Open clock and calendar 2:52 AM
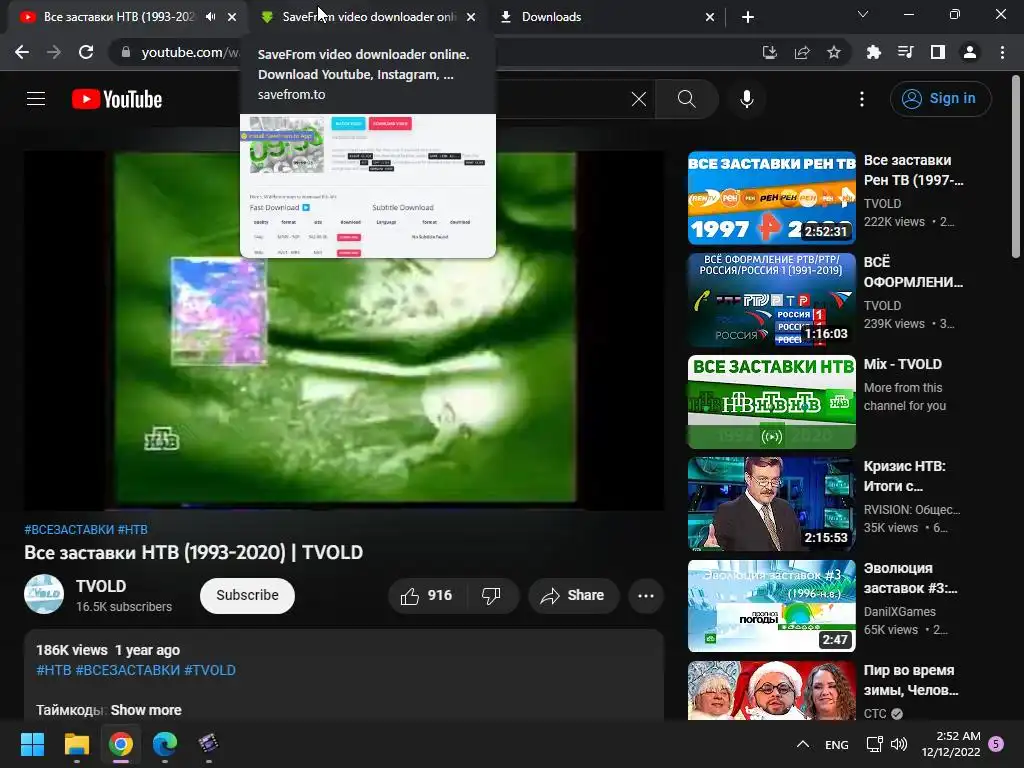1024x768 pixels. tap(951, 744)
